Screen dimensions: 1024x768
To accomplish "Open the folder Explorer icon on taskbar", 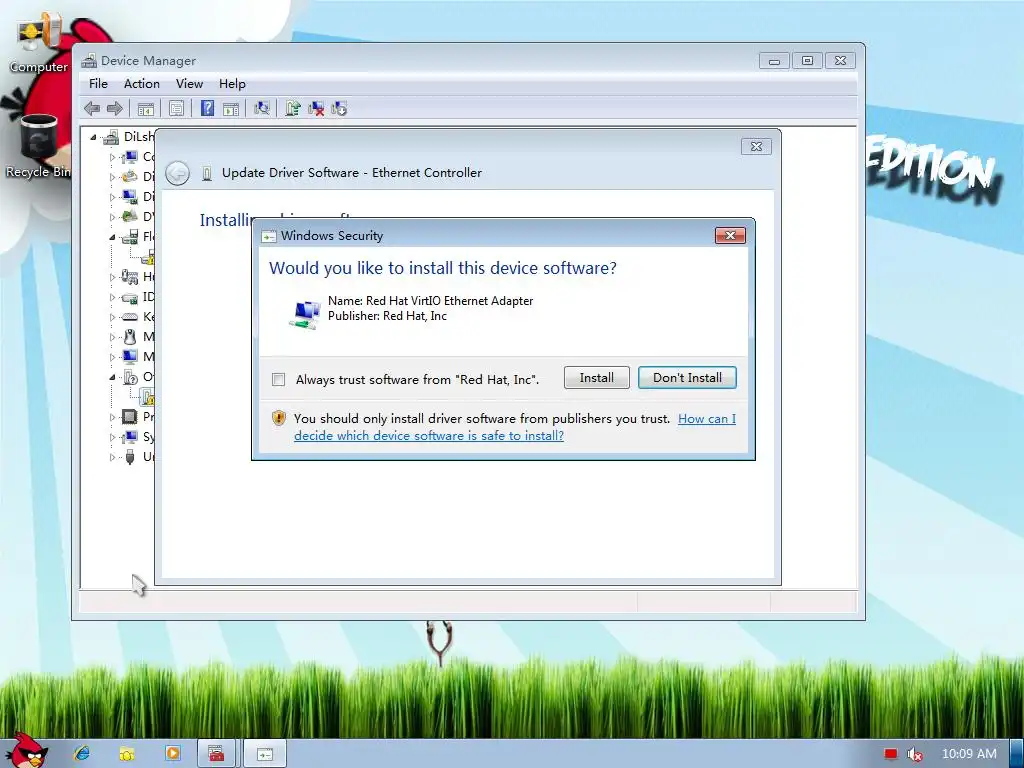I will pyautogui.click(x=127, y=753).
